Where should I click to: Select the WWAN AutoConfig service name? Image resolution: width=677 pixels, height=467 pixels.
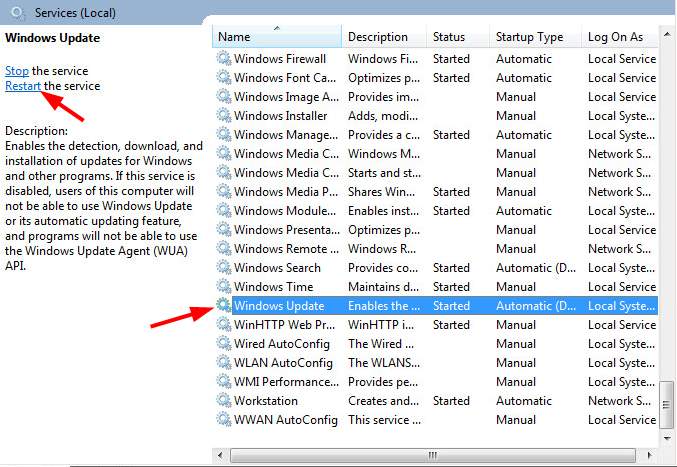(x=285, y=420)
